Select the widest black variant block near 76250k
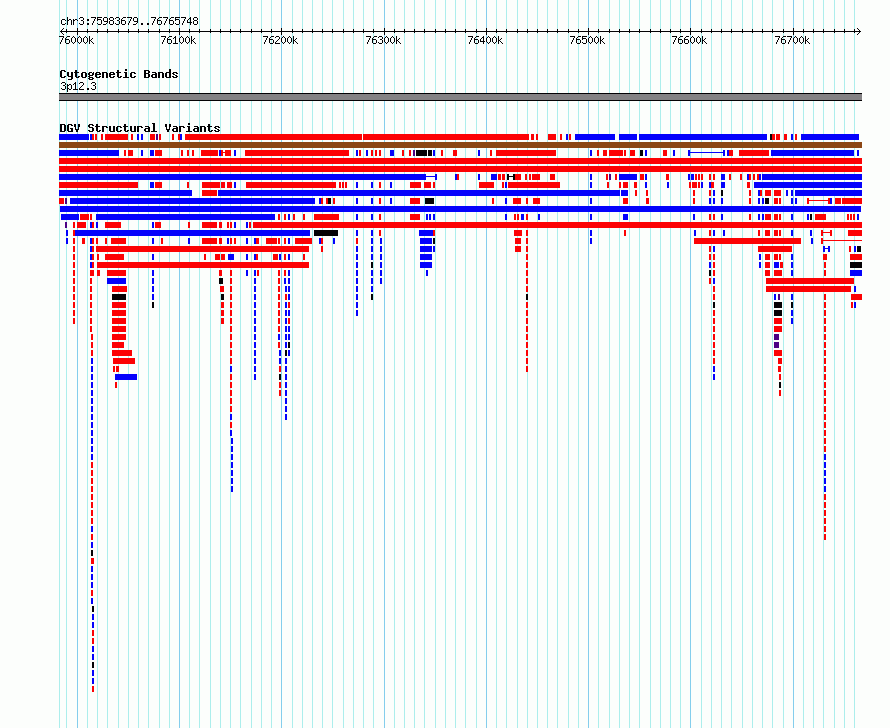 tap(326, 233)
